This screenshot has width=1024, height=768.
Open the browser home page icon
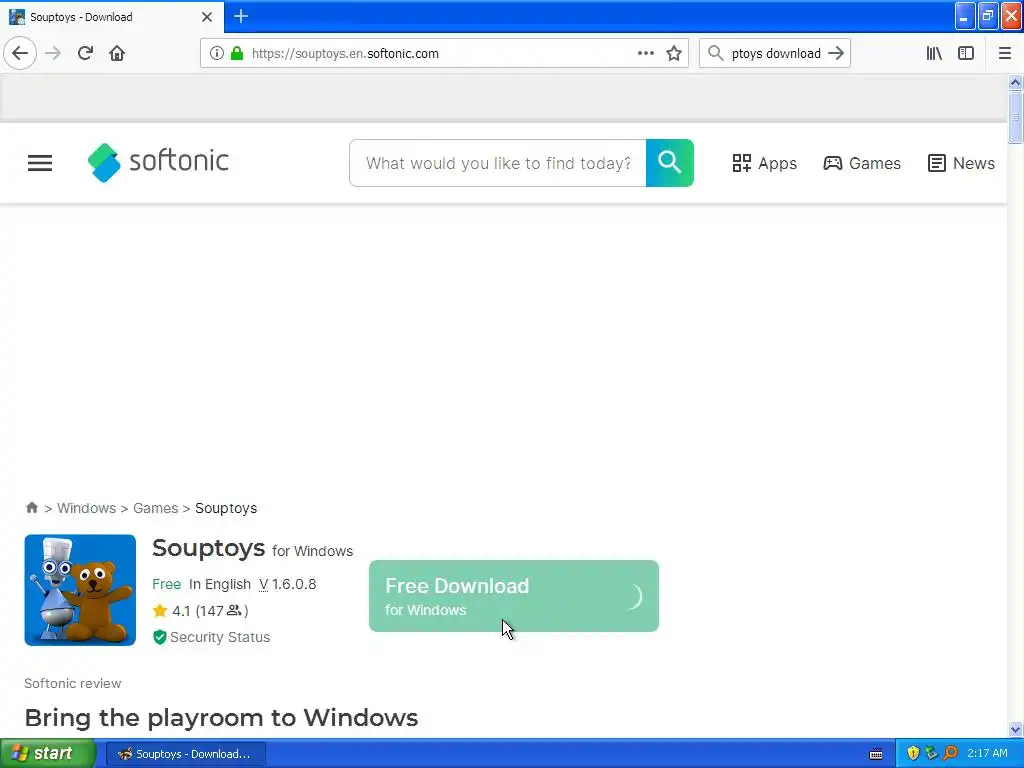[117, 53]
